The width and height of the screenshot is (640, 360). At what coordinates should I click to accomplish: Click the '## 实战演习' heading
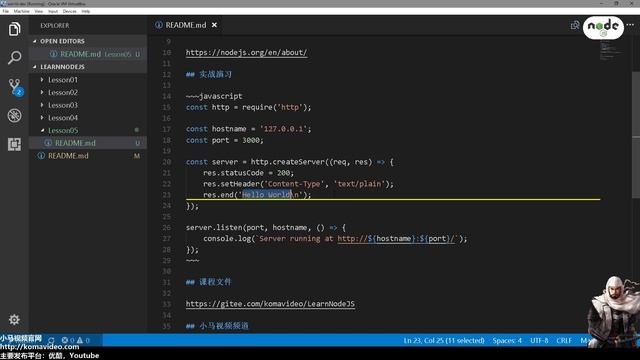pos(209,74)
